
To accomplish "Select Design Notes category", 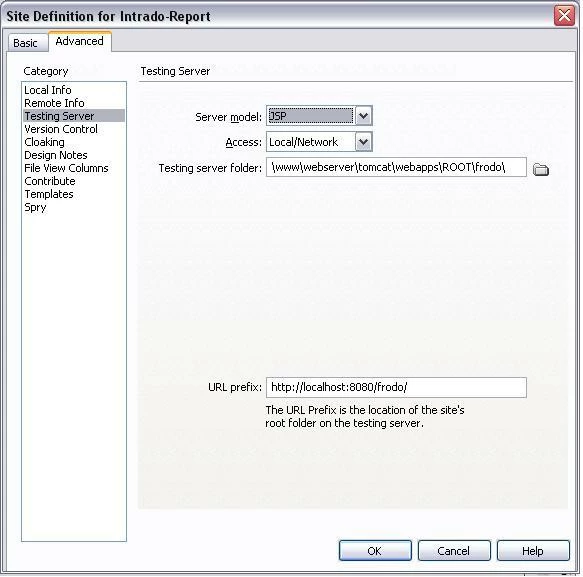I will pyautogui.click(x=56, y=155).
